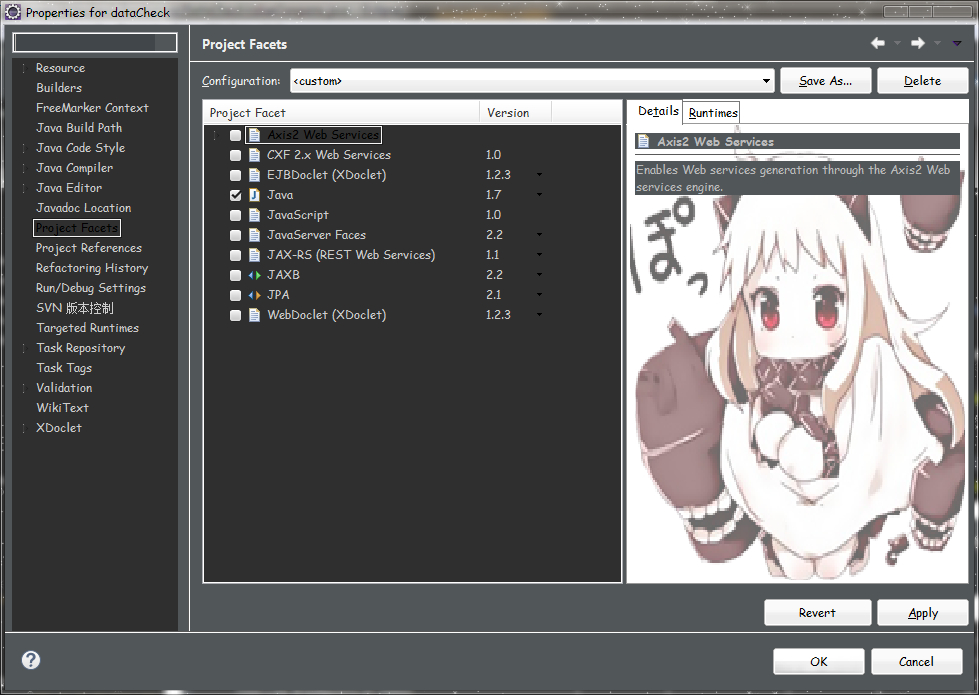
Task: Expand the Resource tree node
Action: (x=24, y=68)
